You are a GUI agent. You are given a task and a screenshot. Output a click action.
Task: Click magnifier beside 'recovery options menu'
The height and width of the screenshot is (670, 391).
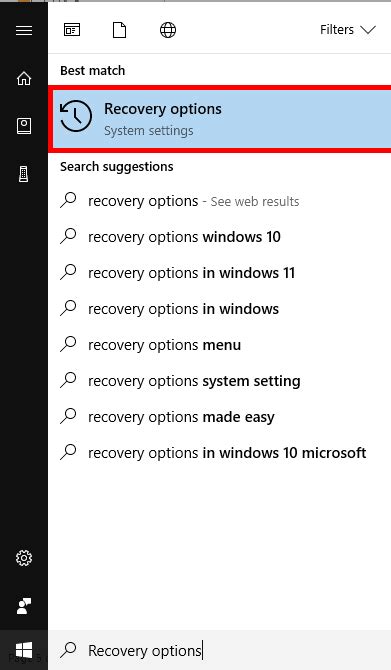(68, 344)
